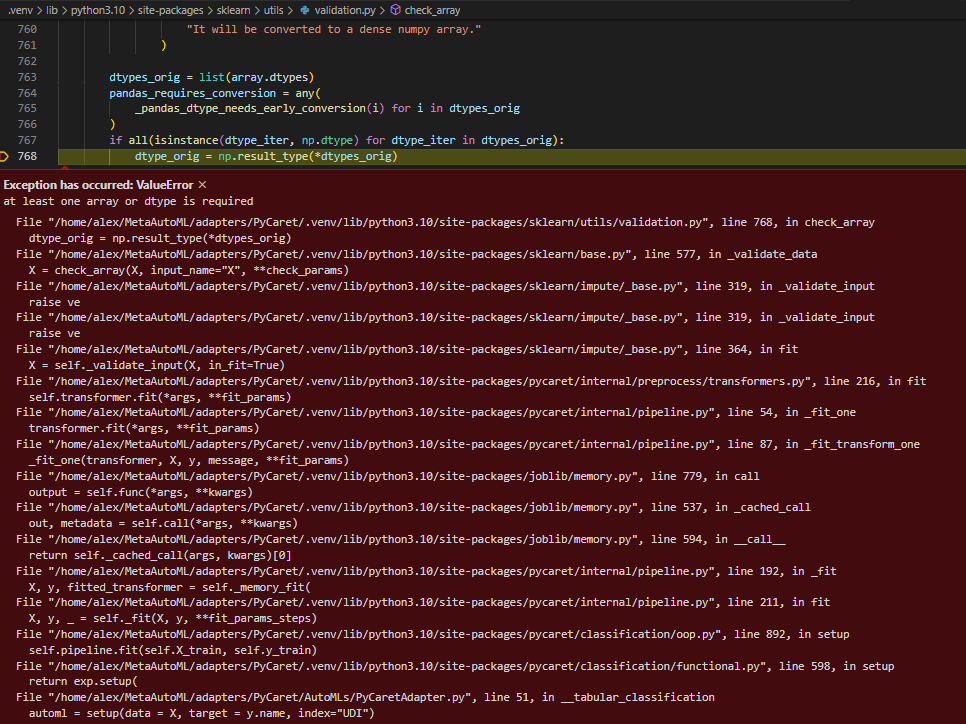This screenshot has height=724, width=966.
Task: Open the utils breadcrumb dropdown
Action: point(274,10)
